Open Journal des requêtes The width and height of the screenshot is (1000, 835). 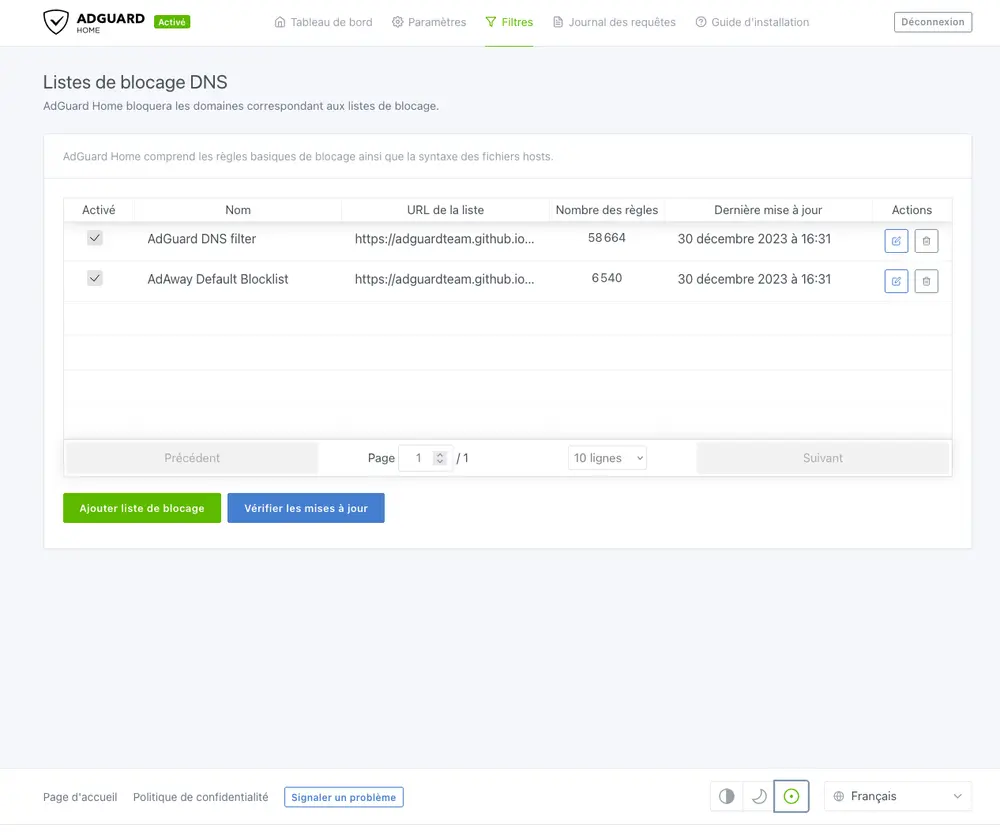pyautogui.click(x=614, y=22)
